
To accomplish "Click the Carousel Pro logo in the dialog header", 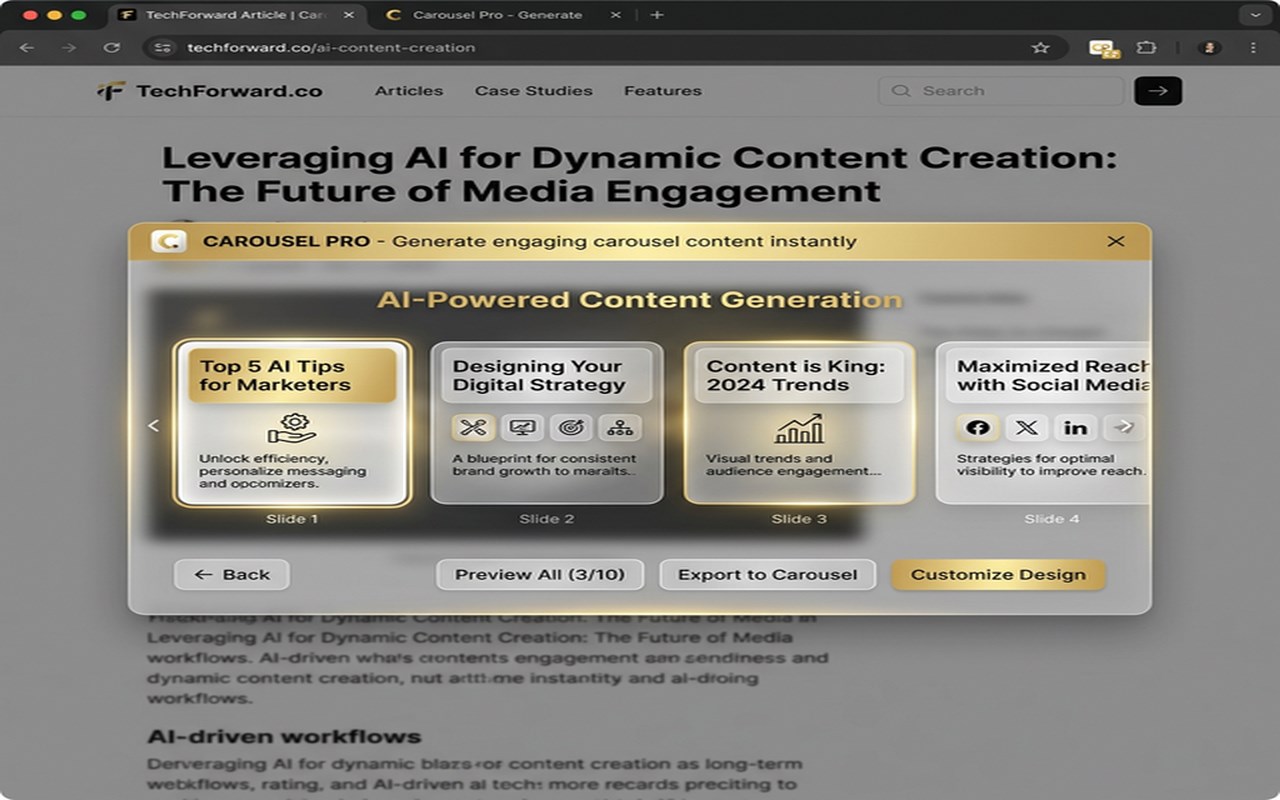I will tap(168, 241).
